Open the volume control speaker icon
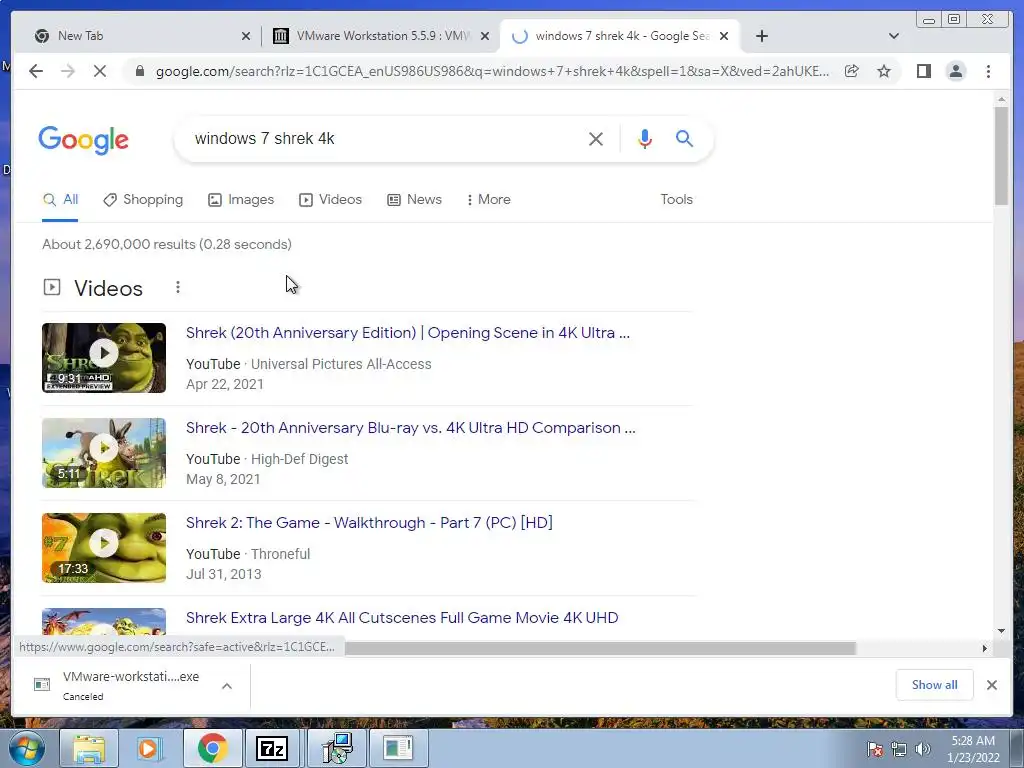Image resolution: width=1024 pixels, height=768 pixels. pyautogui.click(x=923, y=749)
